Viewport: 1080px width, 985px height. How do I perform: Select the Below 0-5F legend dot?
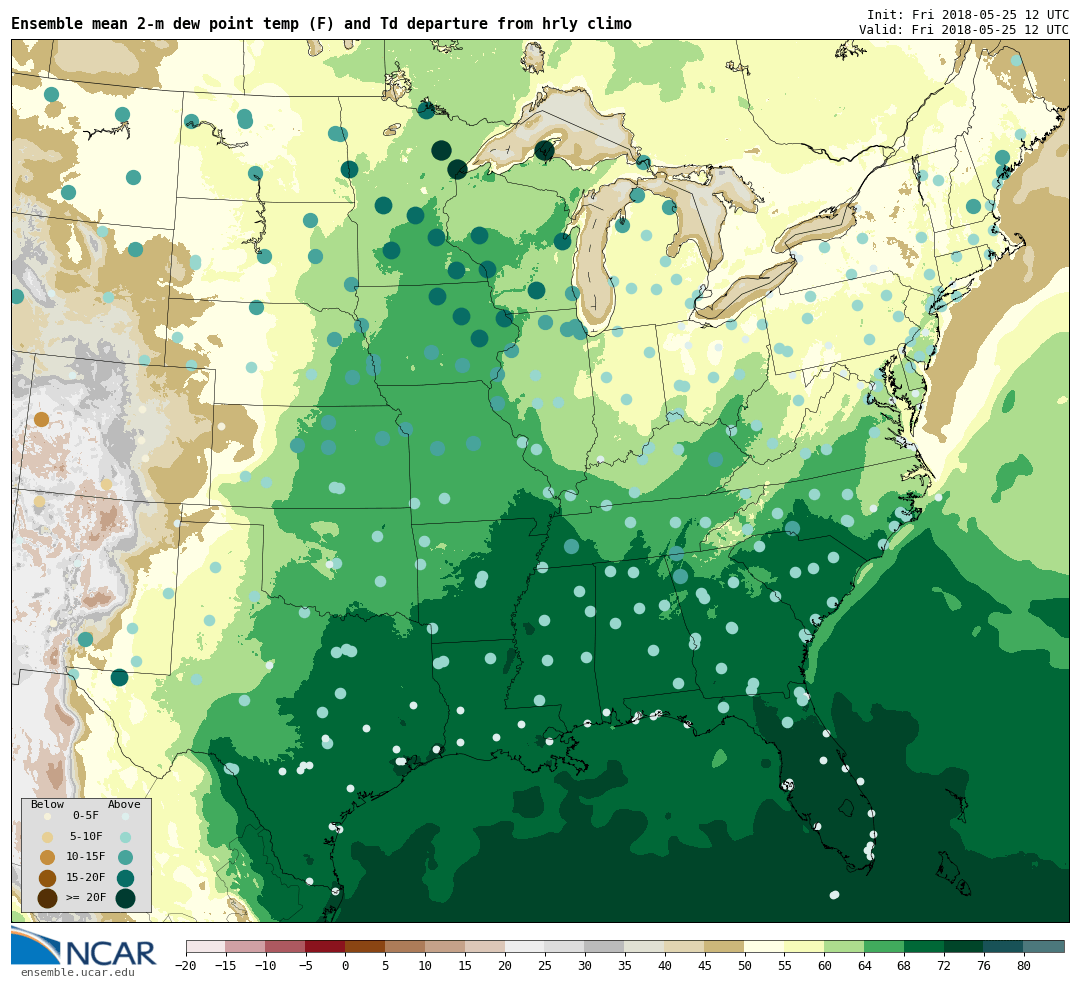47,816
